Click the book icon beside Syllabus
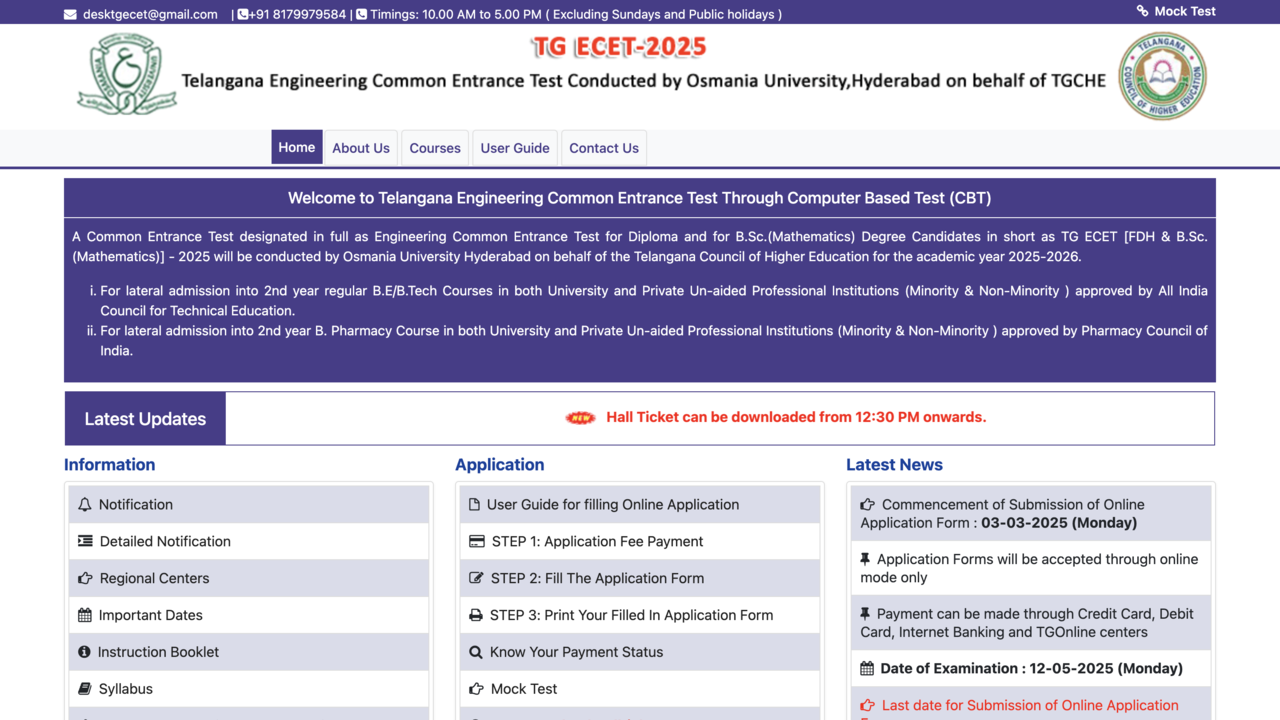Image resolution: width=1280 pixels, height=720 pixels. pyautogui.click(x=85, y=689)
